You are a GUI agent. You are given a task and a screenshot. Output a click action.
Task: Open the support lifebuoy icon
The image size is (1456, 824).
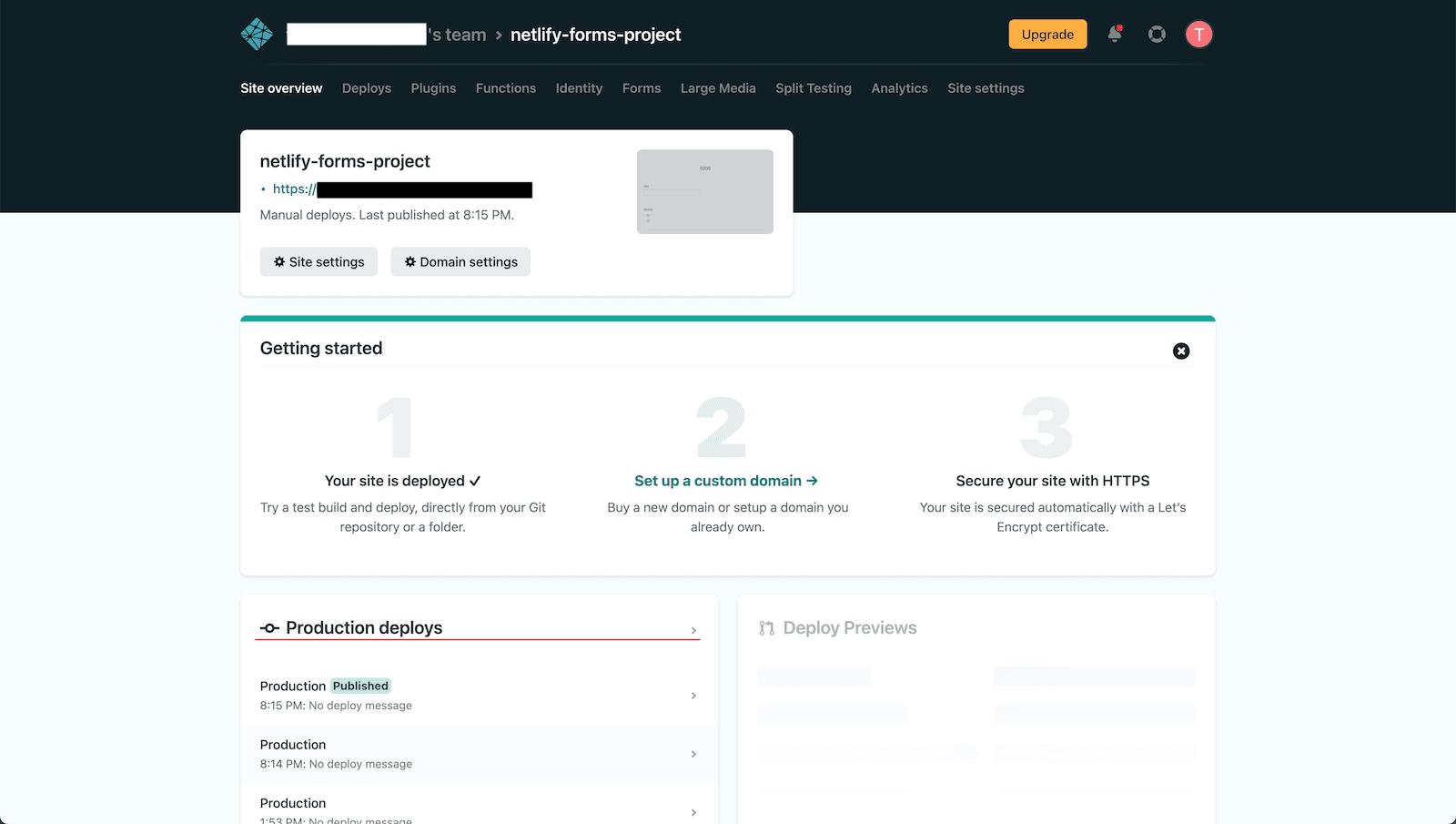click(1157, 35)
